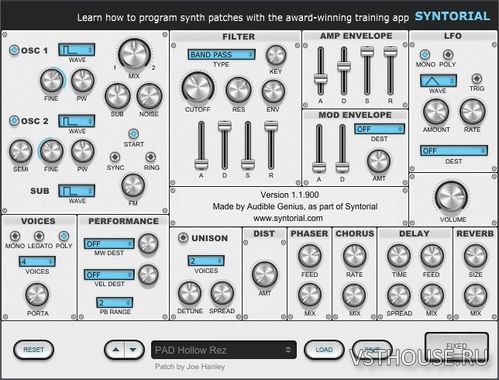This screenshot has height=380, width=499.
Task: Open the BAND PASS filter type dropdown
Action: 221,54
